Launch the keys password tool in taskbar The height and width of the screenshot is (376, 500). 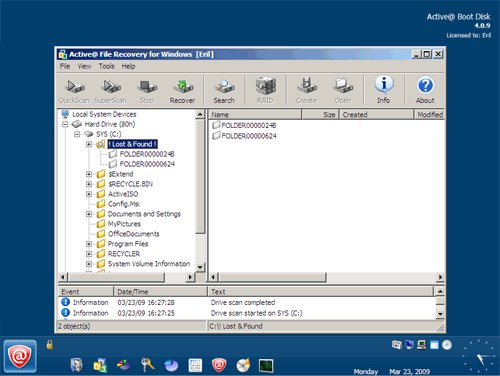[x=147, y=365]
